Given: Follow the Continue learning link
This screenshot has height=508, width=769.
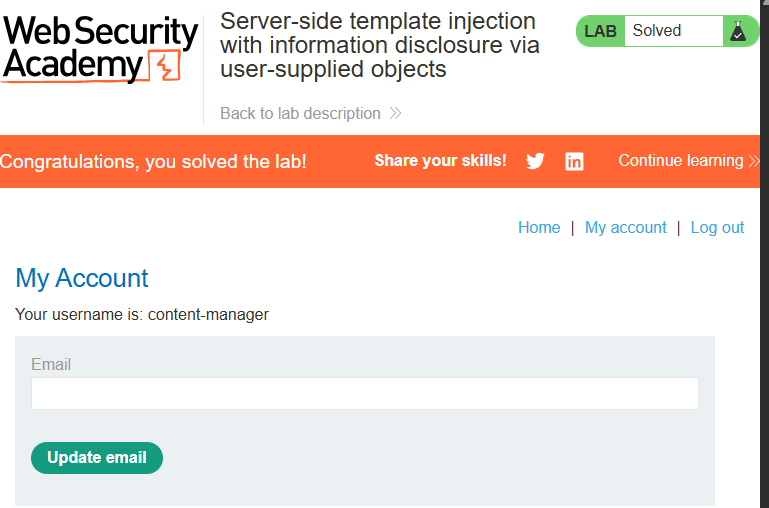Looking at the screenshot, I should [681, 160].
